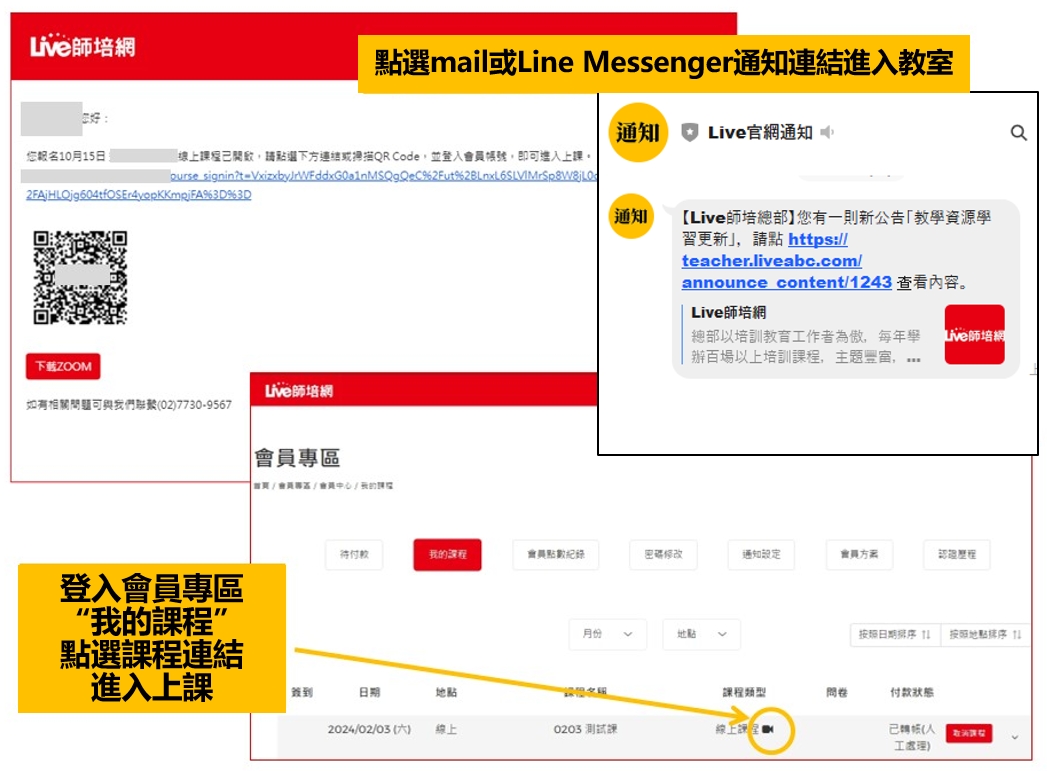
Task: Switch to the 待付款 tab
Action: (354, 554)
